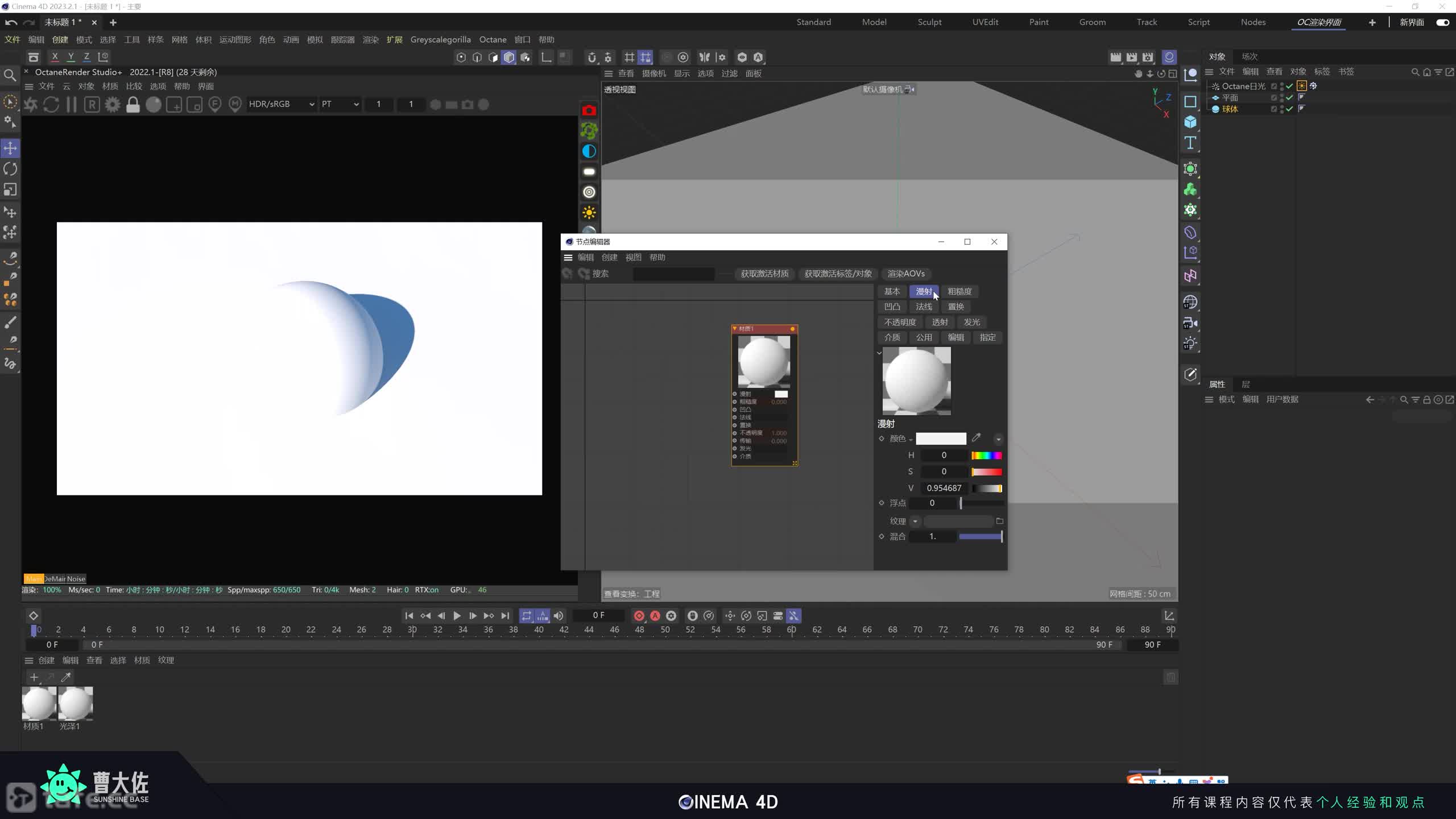Click the Text spline tool icon
The image size is (1456, 819).
pos(1190,143)
